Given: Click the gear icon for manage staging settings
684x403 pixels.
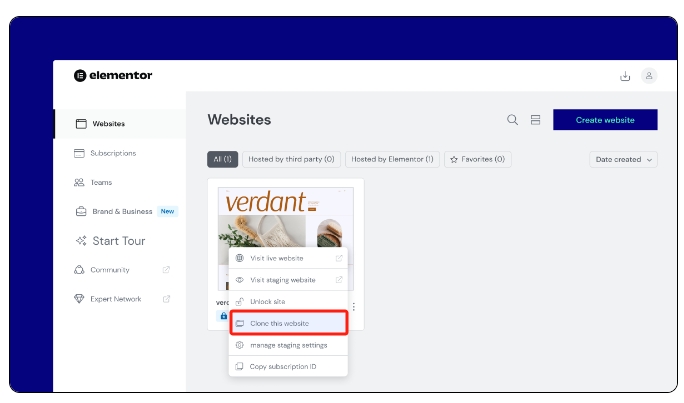Looking at the screenshot, I should (239, 345).
